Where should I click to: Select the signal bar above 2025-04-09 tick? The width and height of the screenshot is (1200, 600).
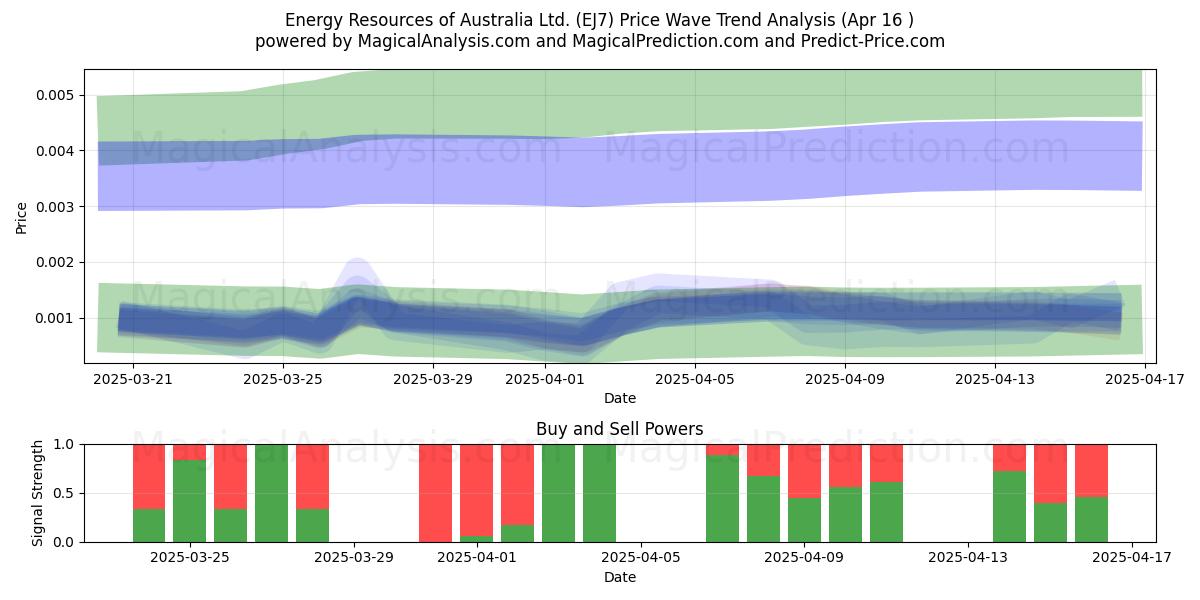(805, 493)
